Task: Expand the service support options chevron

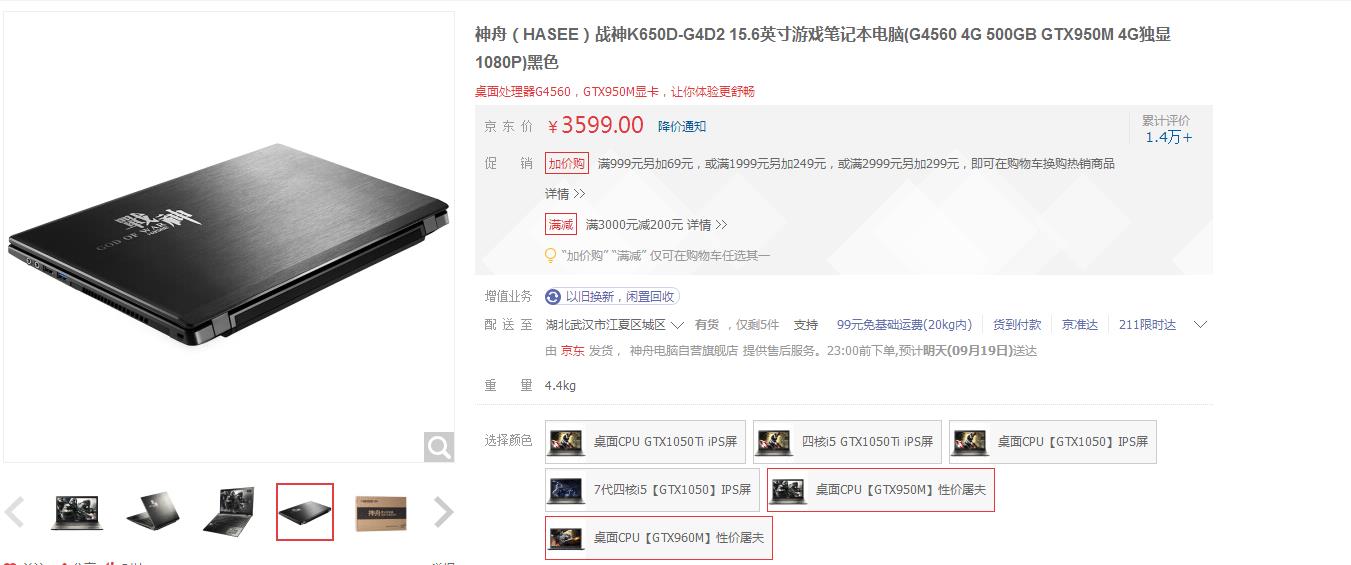Action: coord(1201,325)
